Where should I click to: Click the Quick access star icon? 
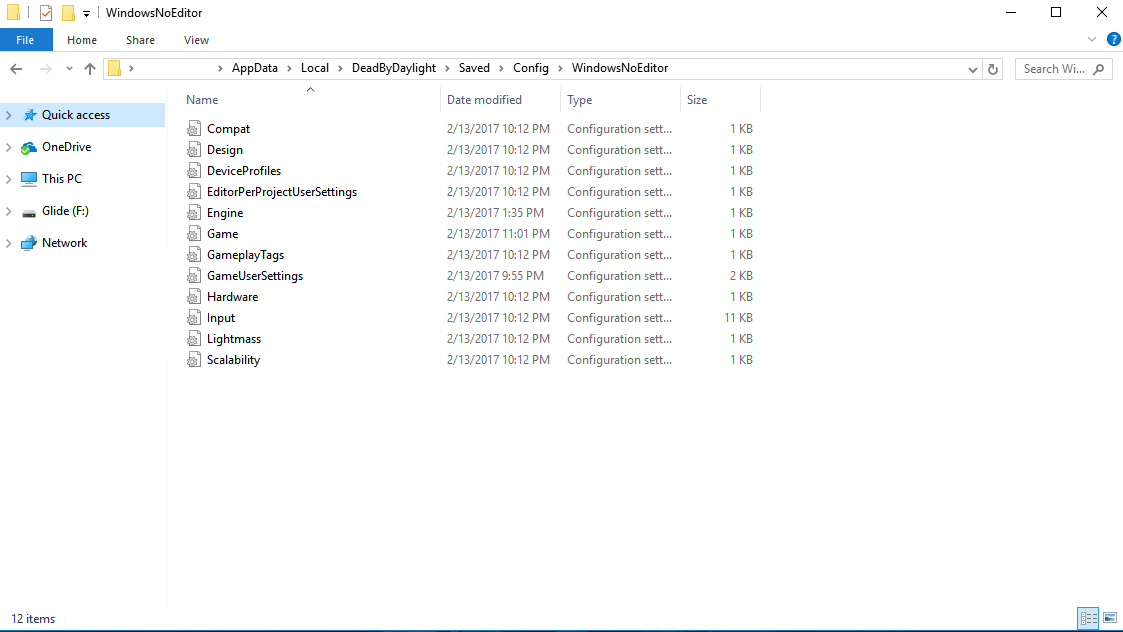pos(29,115)
